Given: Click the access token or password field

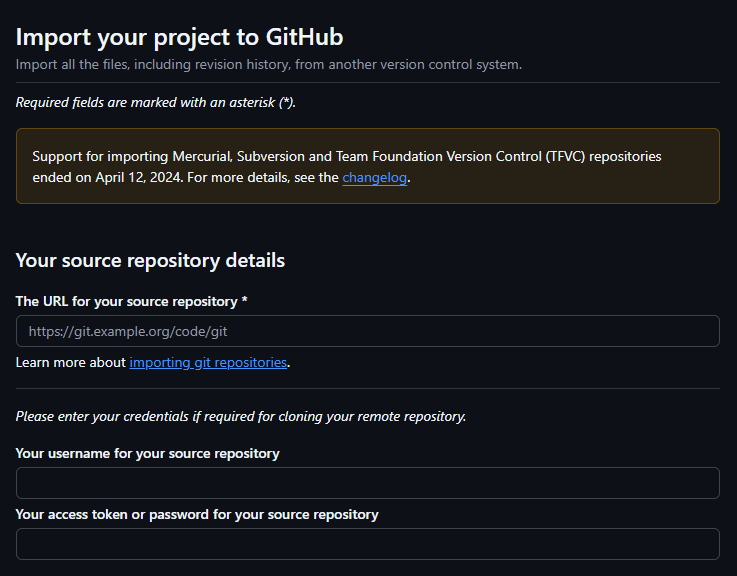Looking at the screenshot, I should [x=368, y=544].
